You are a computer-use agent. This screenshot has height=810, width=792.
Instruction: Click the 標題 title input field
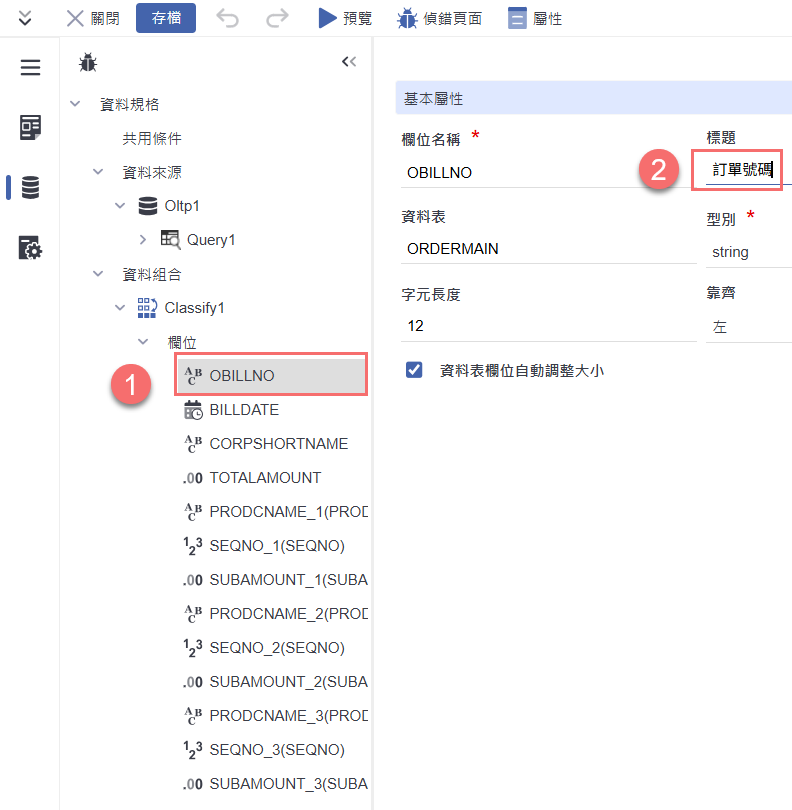[x=745, y=170]
